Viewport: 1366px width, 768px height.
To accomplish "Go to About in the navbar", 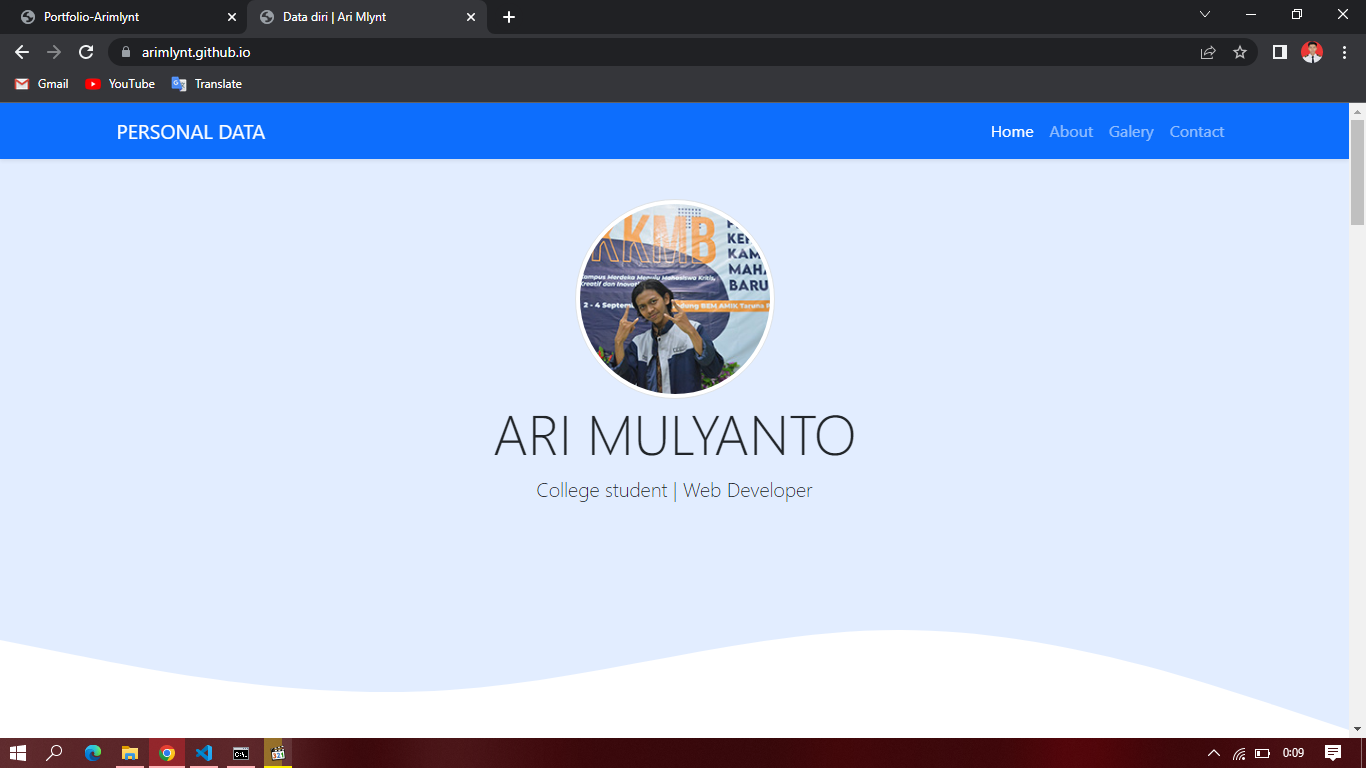I will [1071, 132].
